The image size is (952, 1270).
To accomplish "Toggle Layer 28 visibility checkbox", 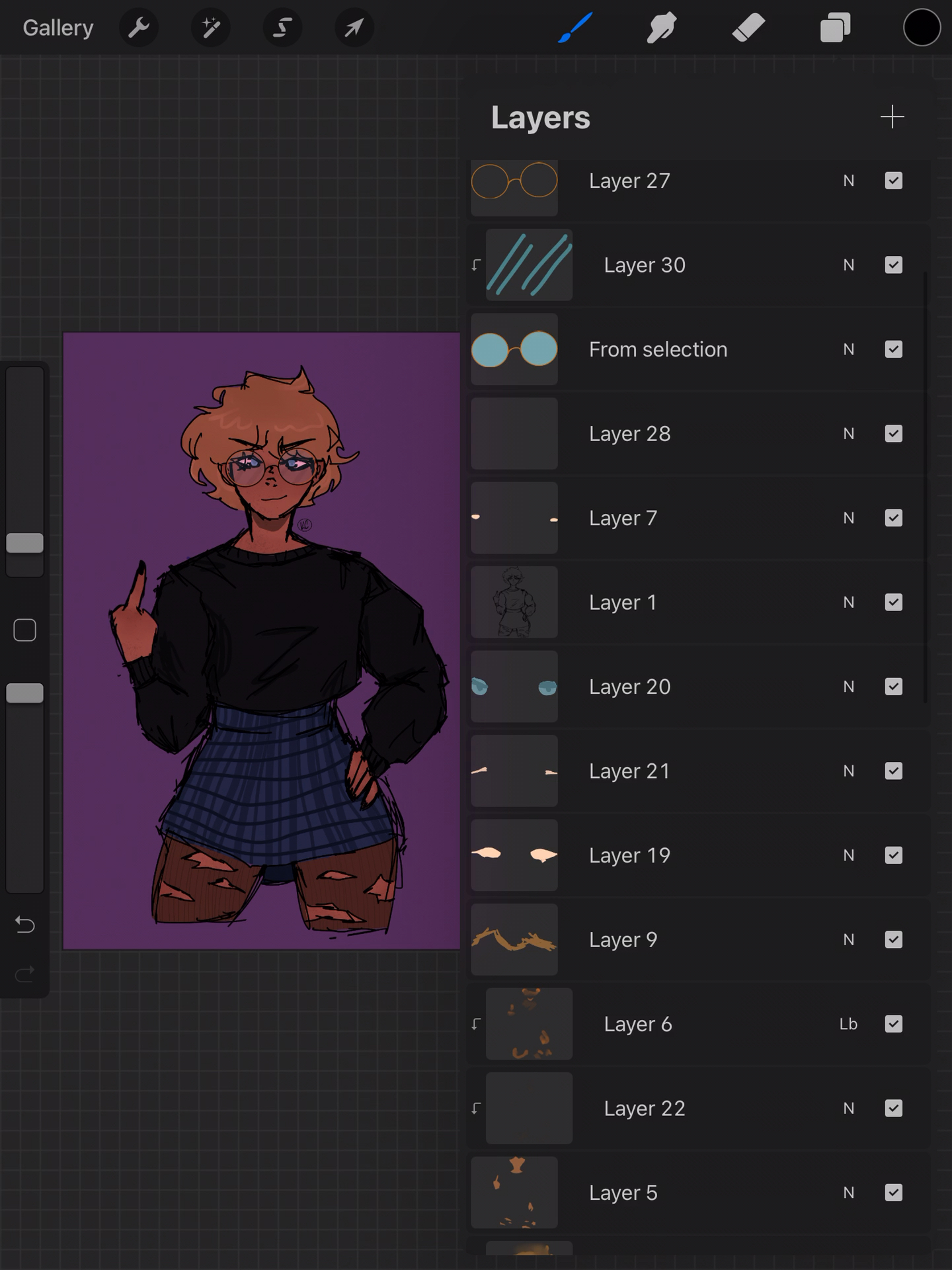I will [893, 434].
